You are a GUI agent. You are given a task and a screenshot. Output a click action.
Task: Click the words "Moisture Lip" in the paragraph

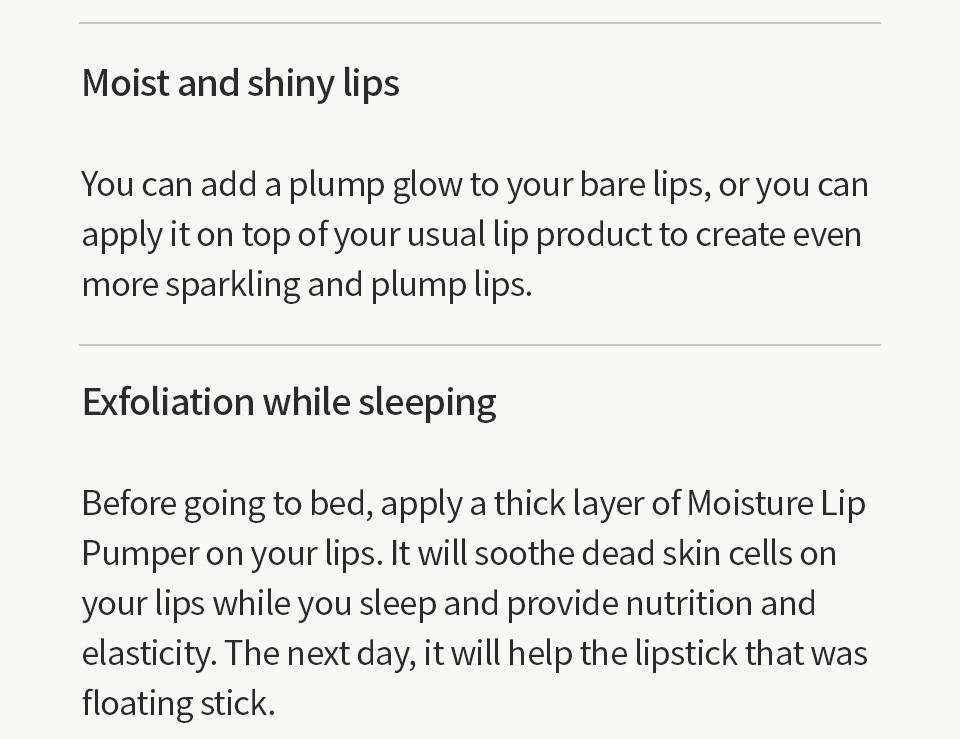[776, 504]
